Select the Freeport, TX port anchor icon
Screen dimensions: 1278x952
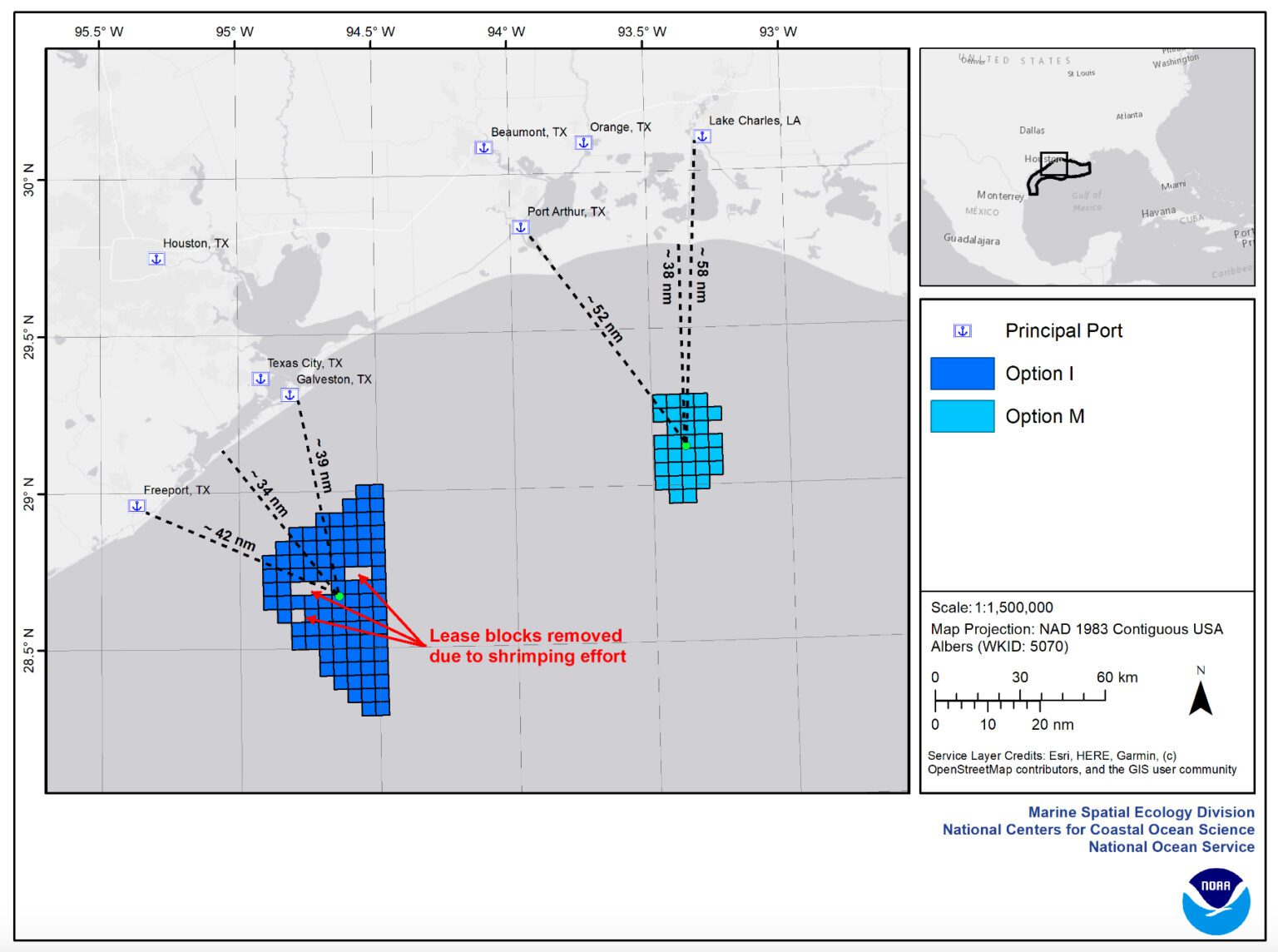[x=136, y=503]
